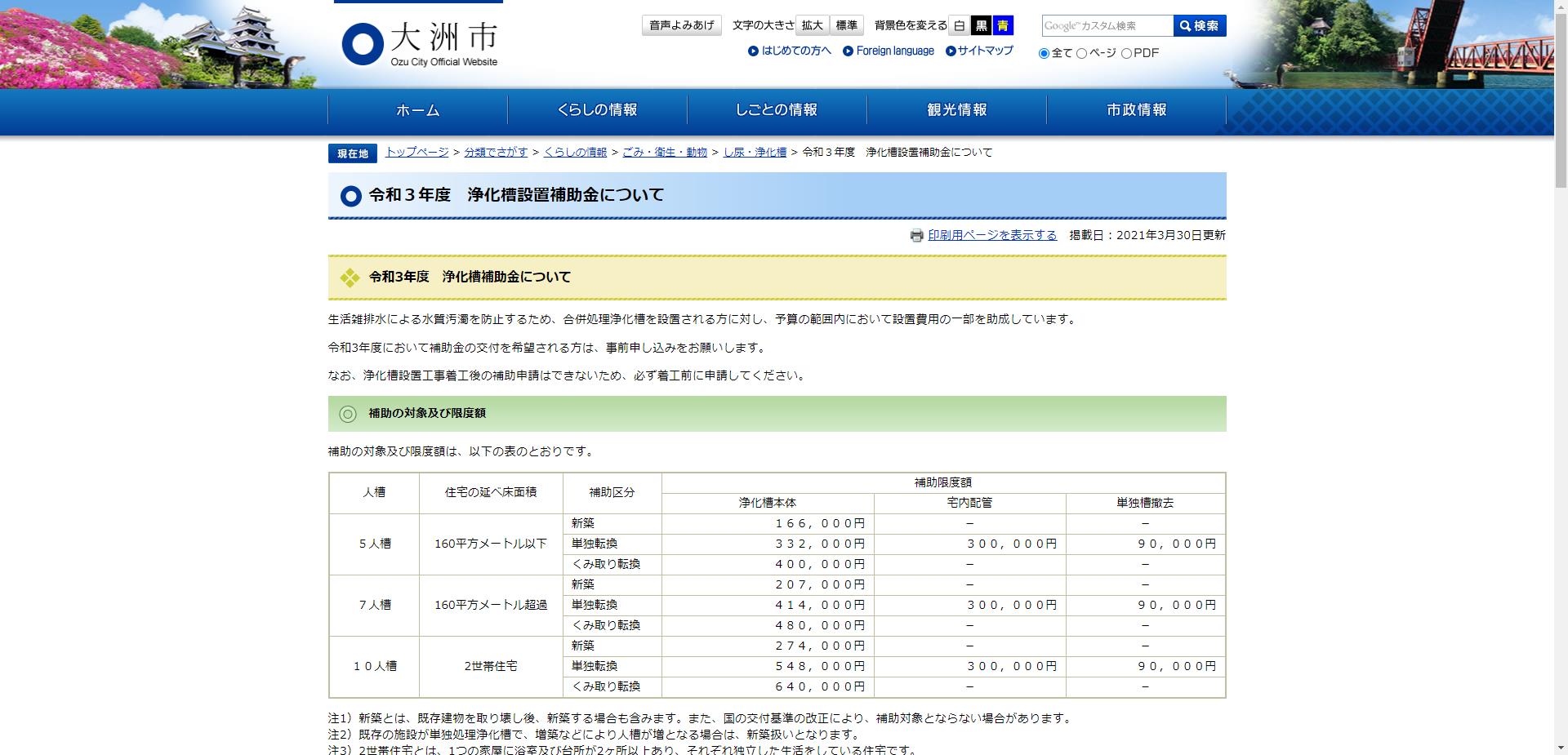1568x755 pixels.
Task: Click the arrow icon next to はじめての方へ
Action: (753, 51)
